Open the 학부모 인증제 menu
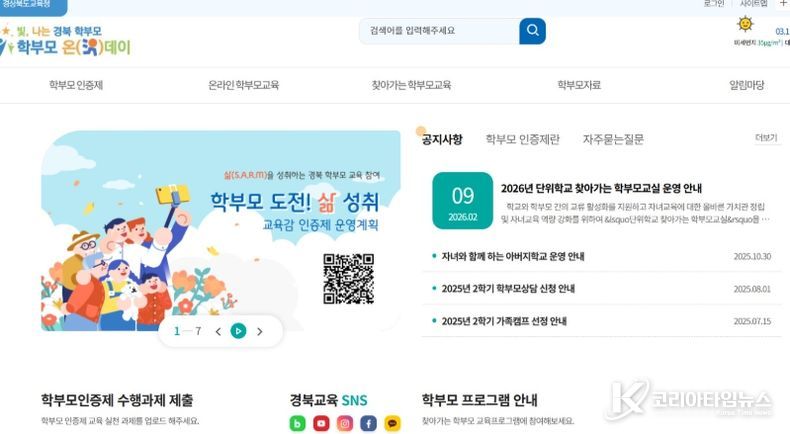The width and height of the screenshot is (790, 434). pyautogui.click(x=76, y=85)
